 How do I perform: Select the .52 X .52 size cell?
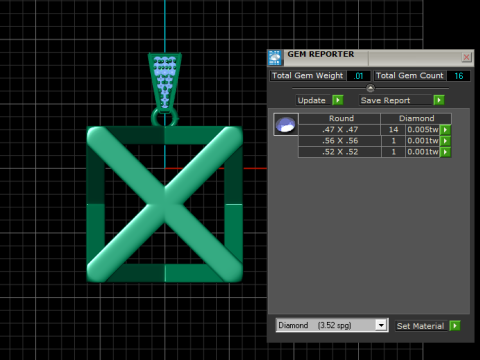point(340,152)
